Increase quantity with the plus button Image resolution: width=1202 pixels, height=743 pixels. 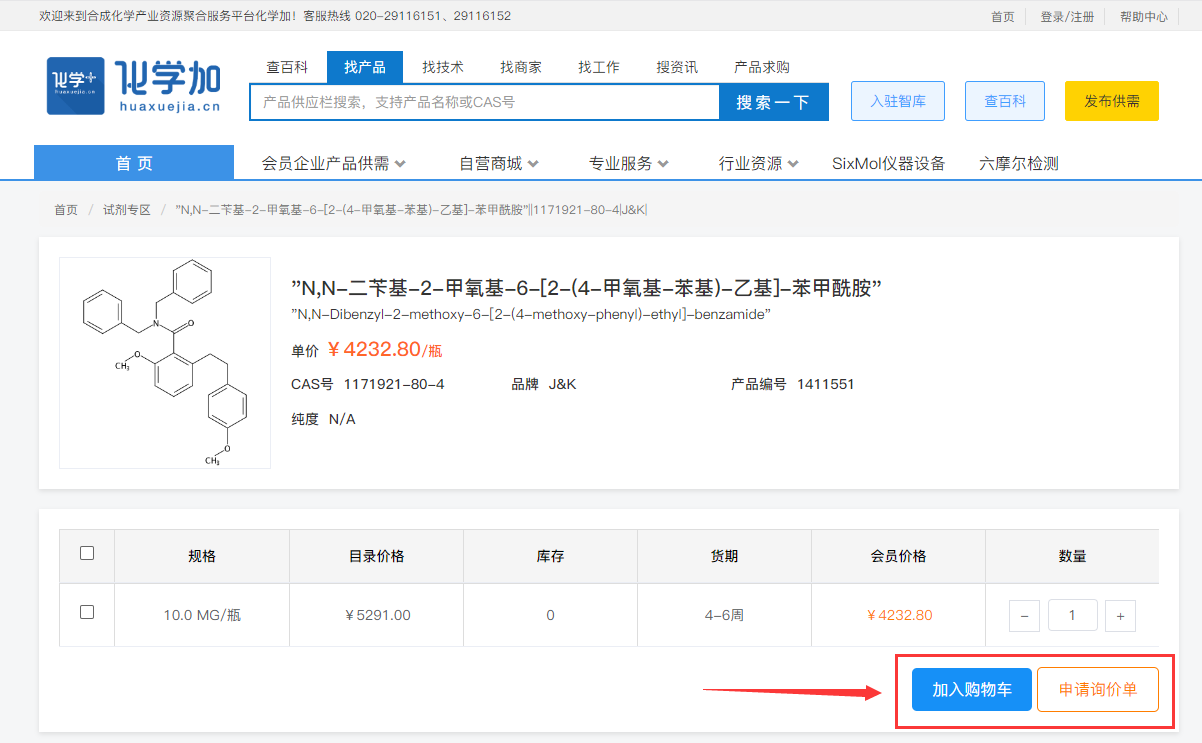point(1120,616)
